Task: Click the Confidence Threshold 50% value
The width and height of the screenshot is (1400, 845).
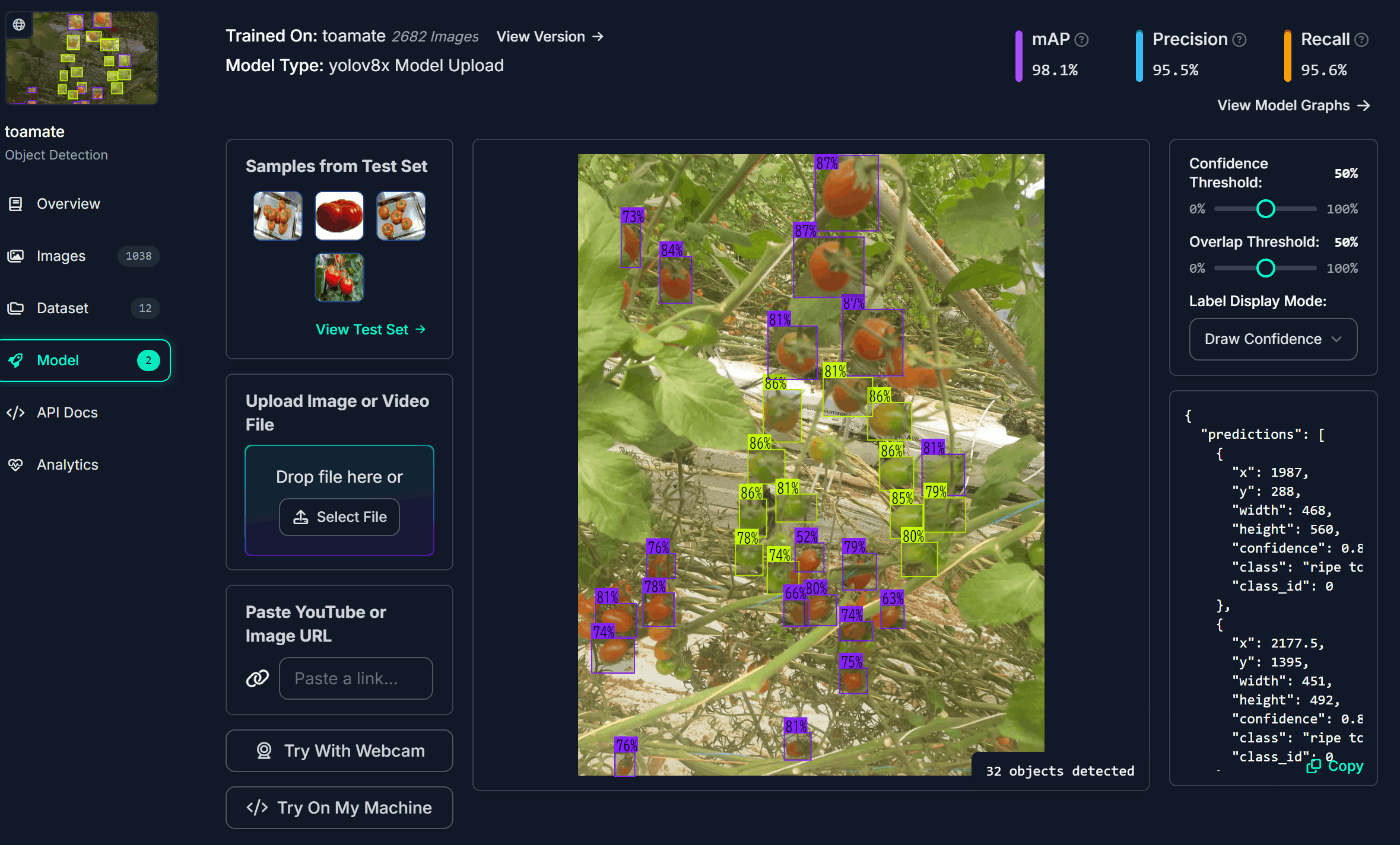Action: 1346,173
